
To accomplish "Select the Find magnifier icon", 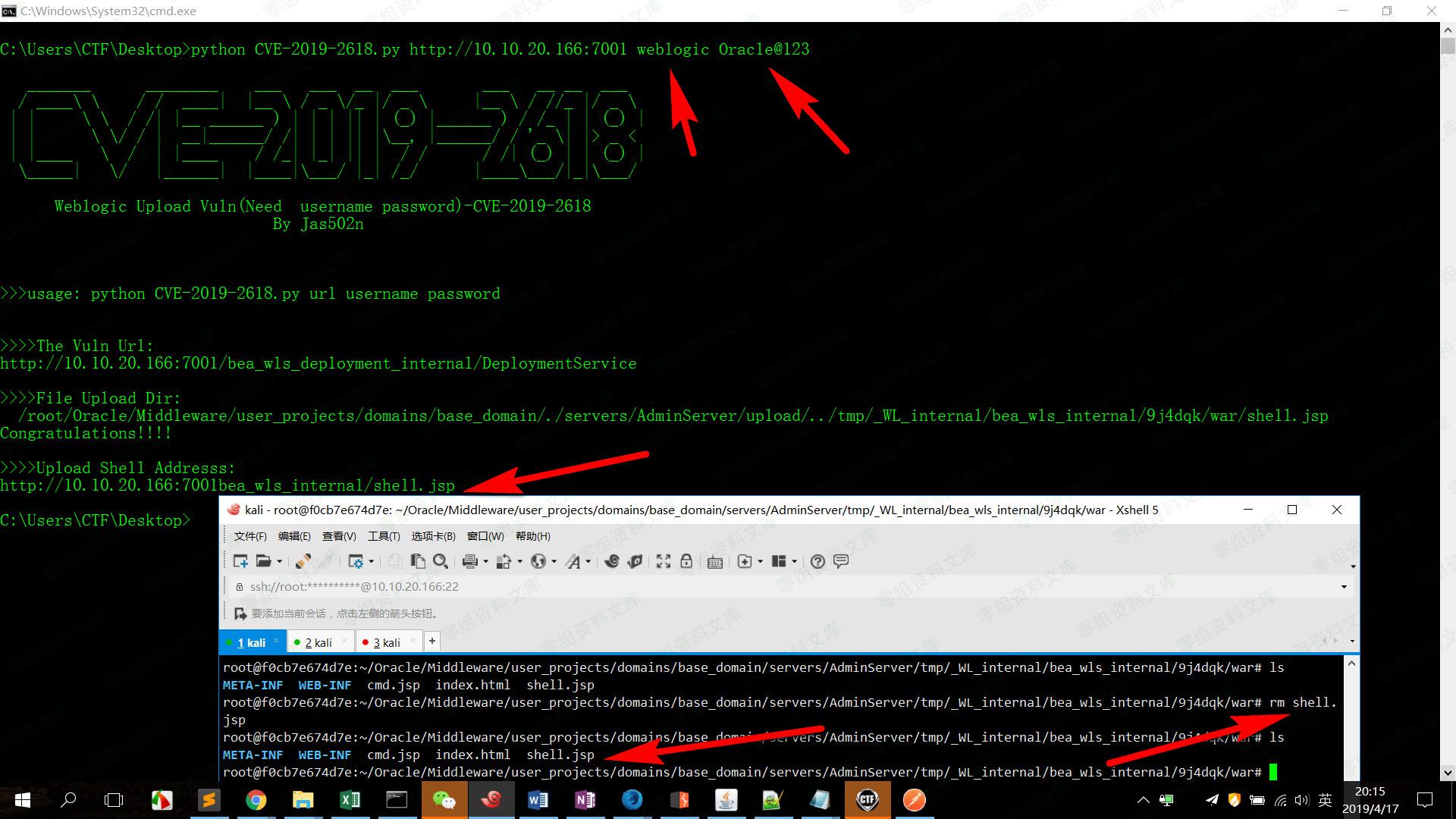I will [x=441, y=561].
